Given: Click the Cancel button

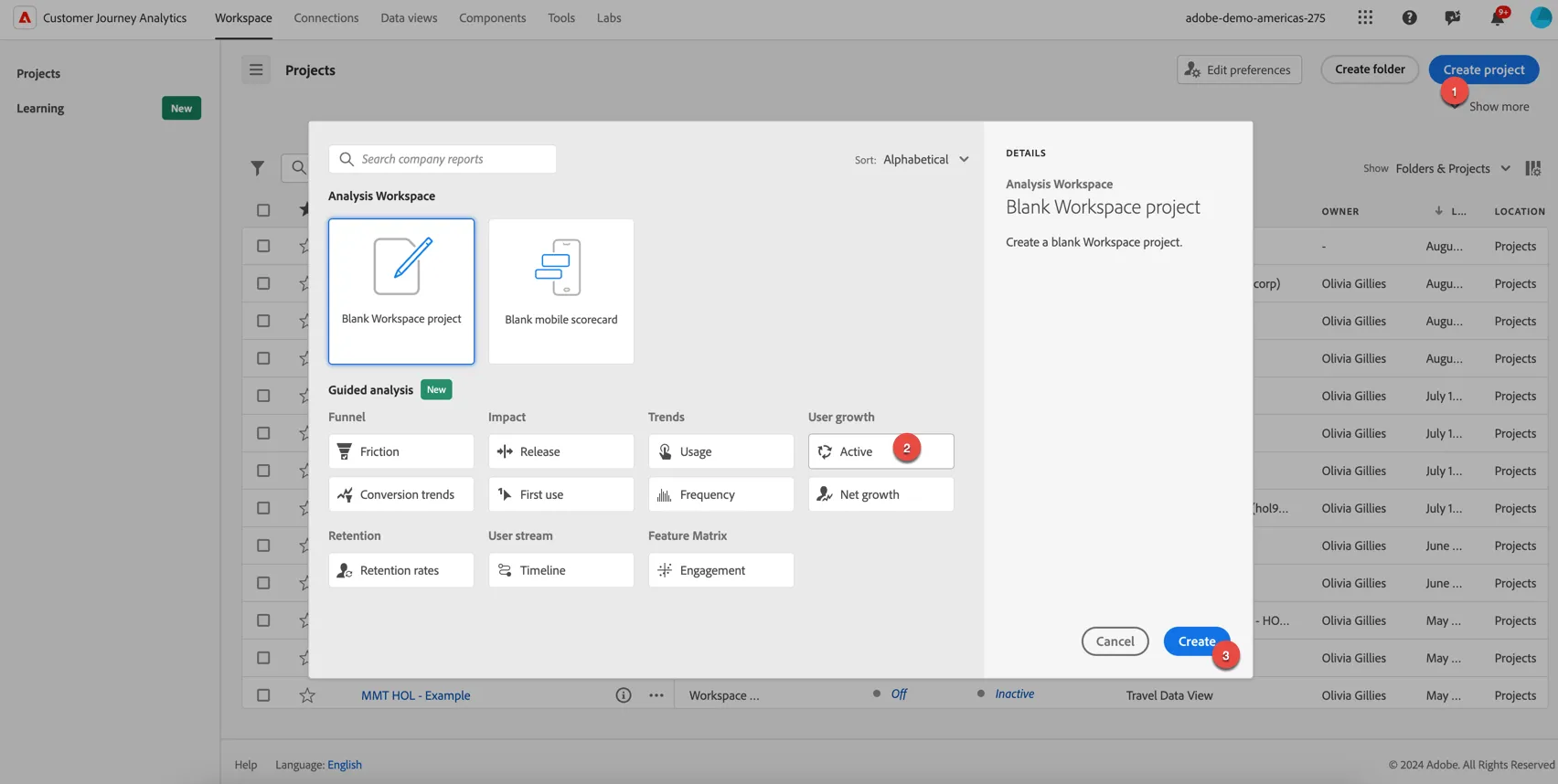Looking at the screenshot, I should coord(1115,641).
